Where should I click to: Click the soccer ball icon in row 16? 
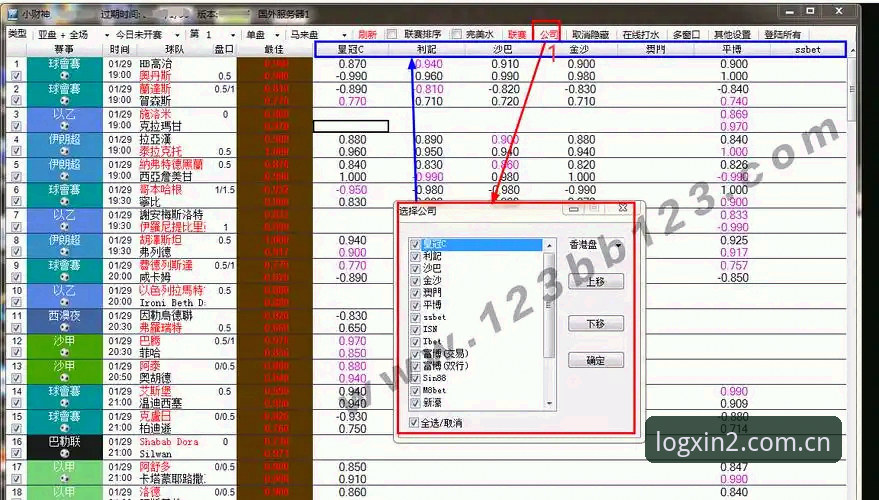pos(64,453)
